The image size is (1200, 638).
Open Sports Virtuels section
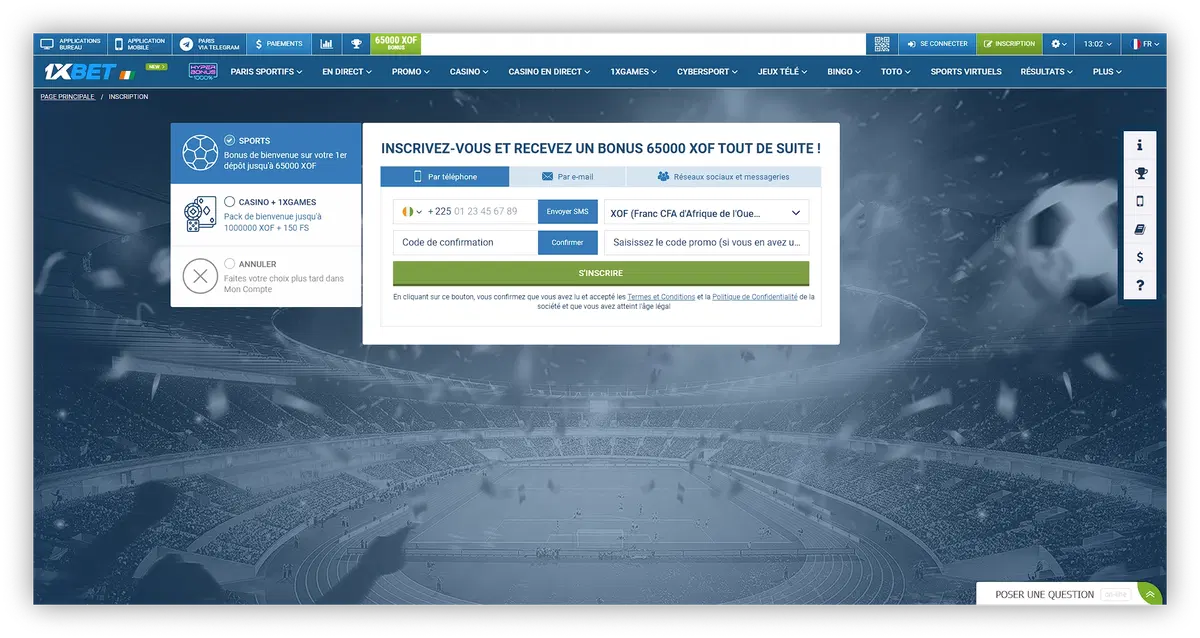(x=967, y=72)
